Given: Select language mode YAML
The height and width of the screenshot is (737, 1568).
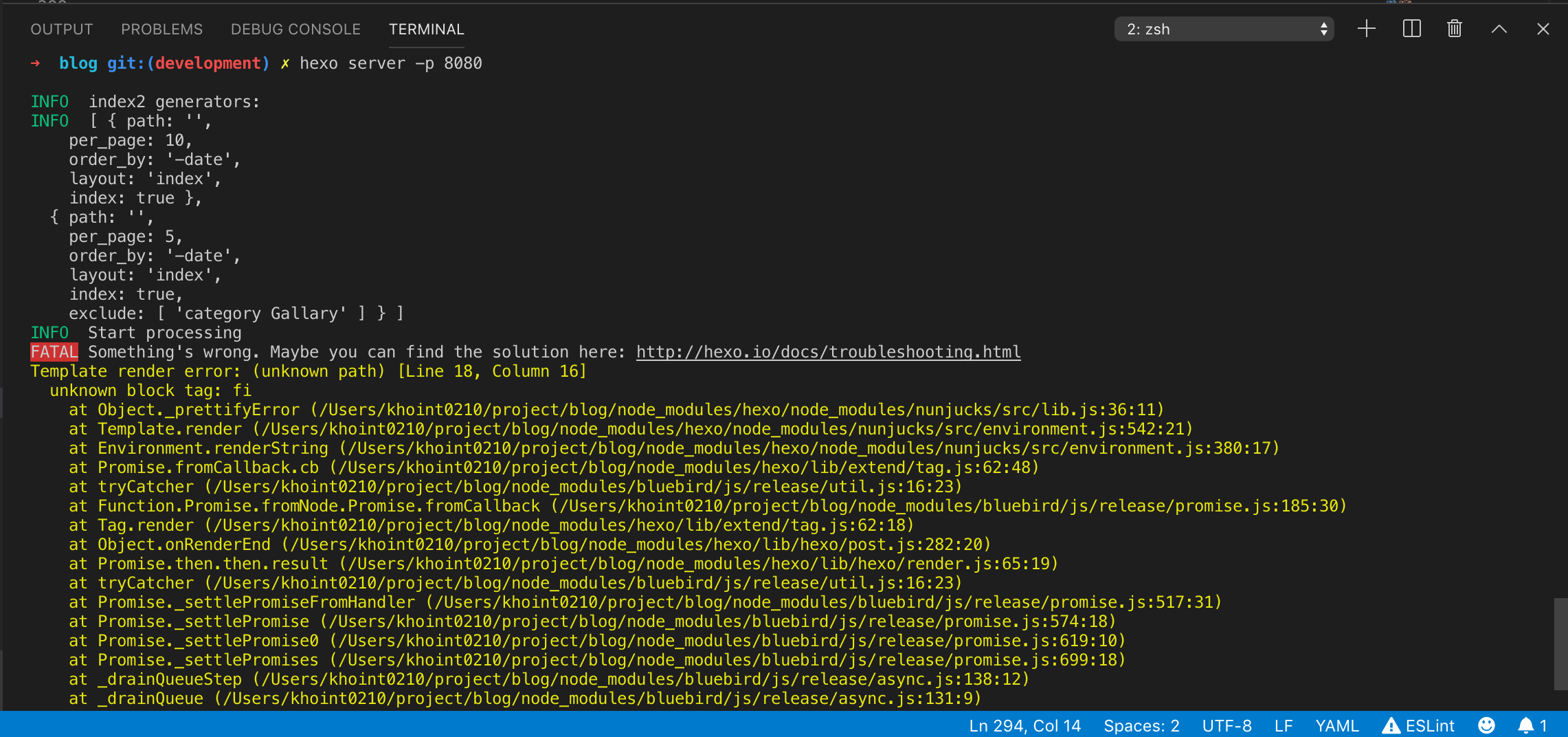Looking at the screenshot, I should [1337, 726].
